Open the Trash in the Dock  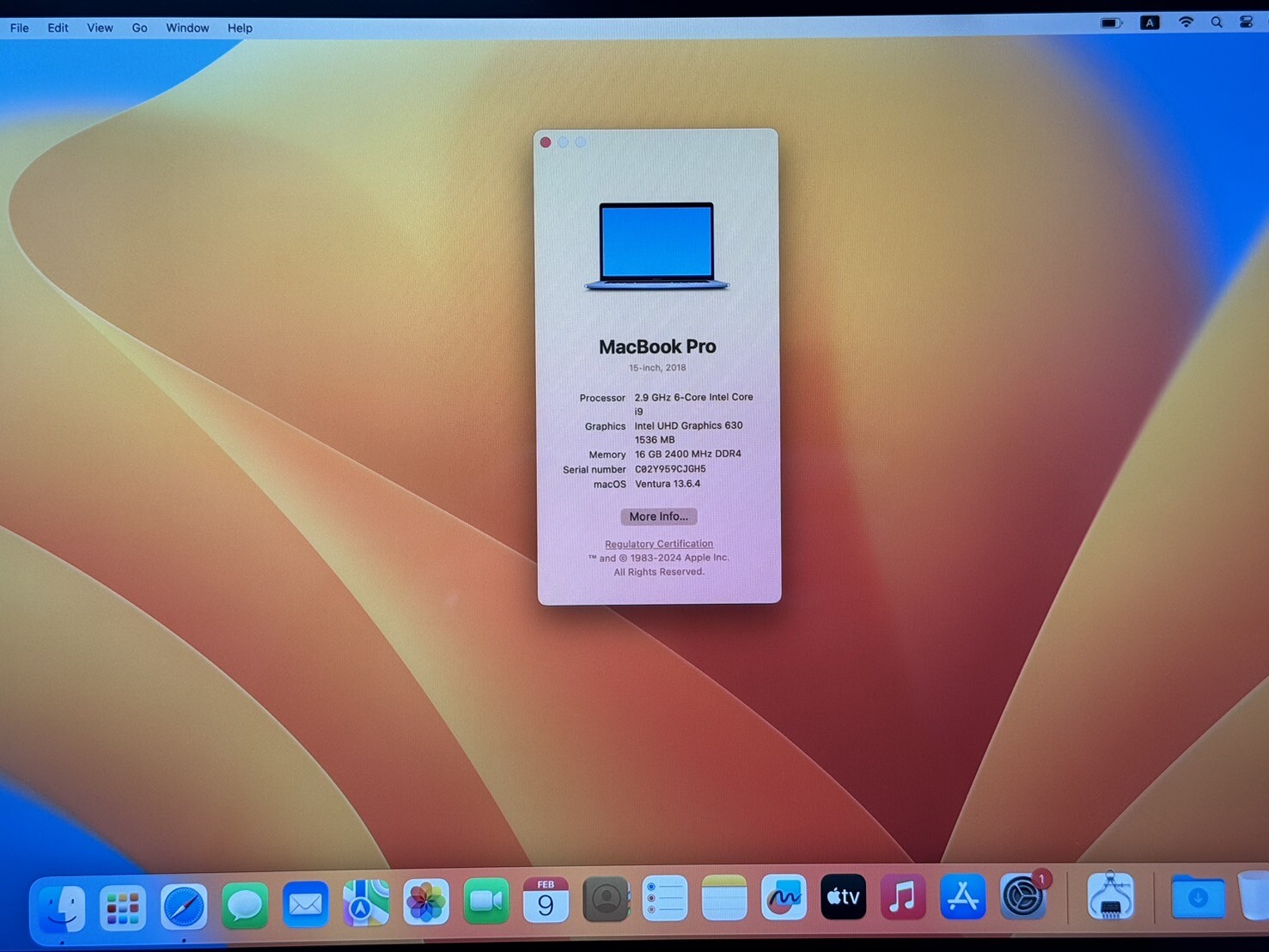1254,895
